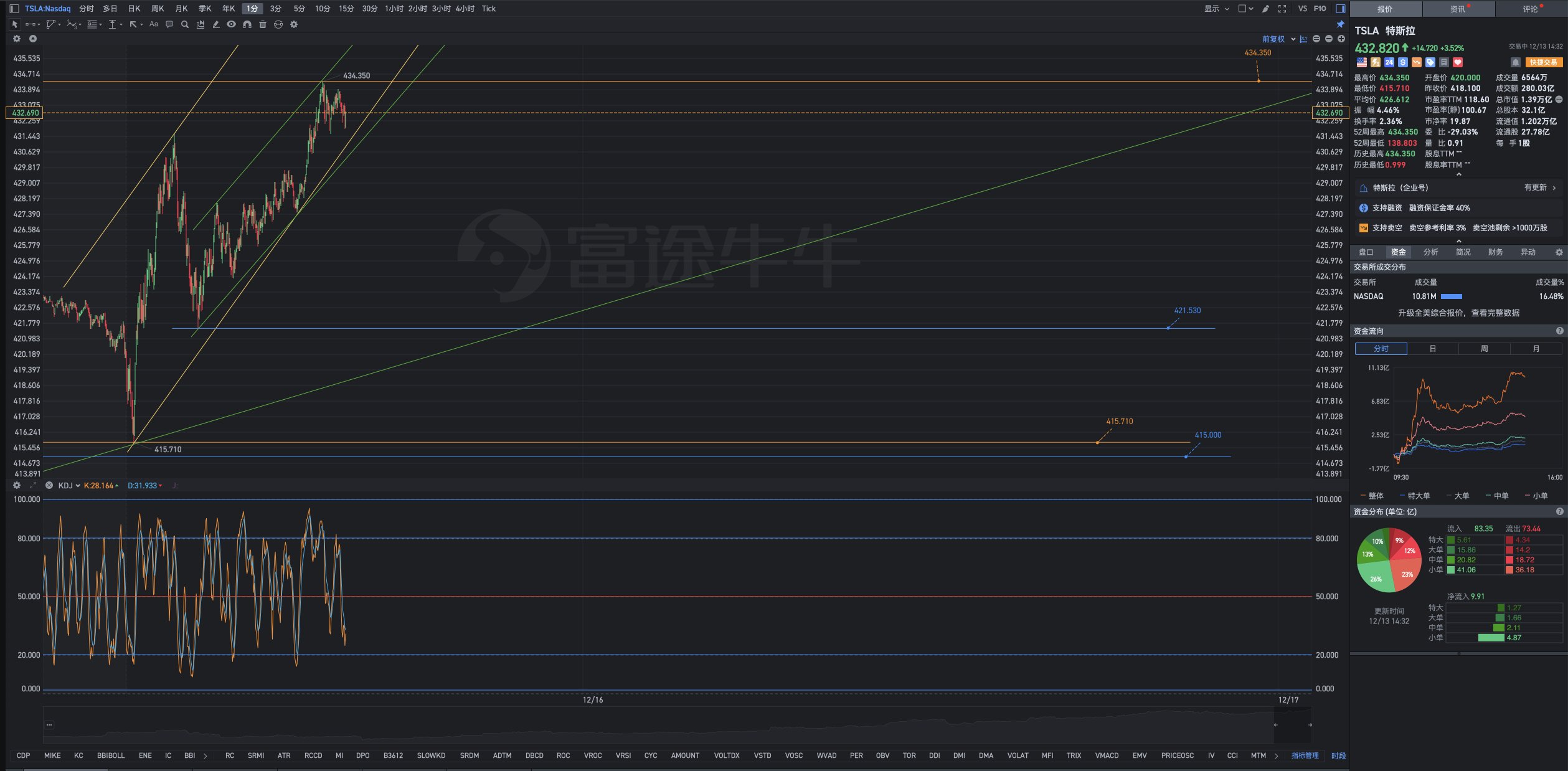The width and height of the screenshot is (1568, 771).
Task: Enter fullscreen chart mode
Action: [x=1282, y=9]
